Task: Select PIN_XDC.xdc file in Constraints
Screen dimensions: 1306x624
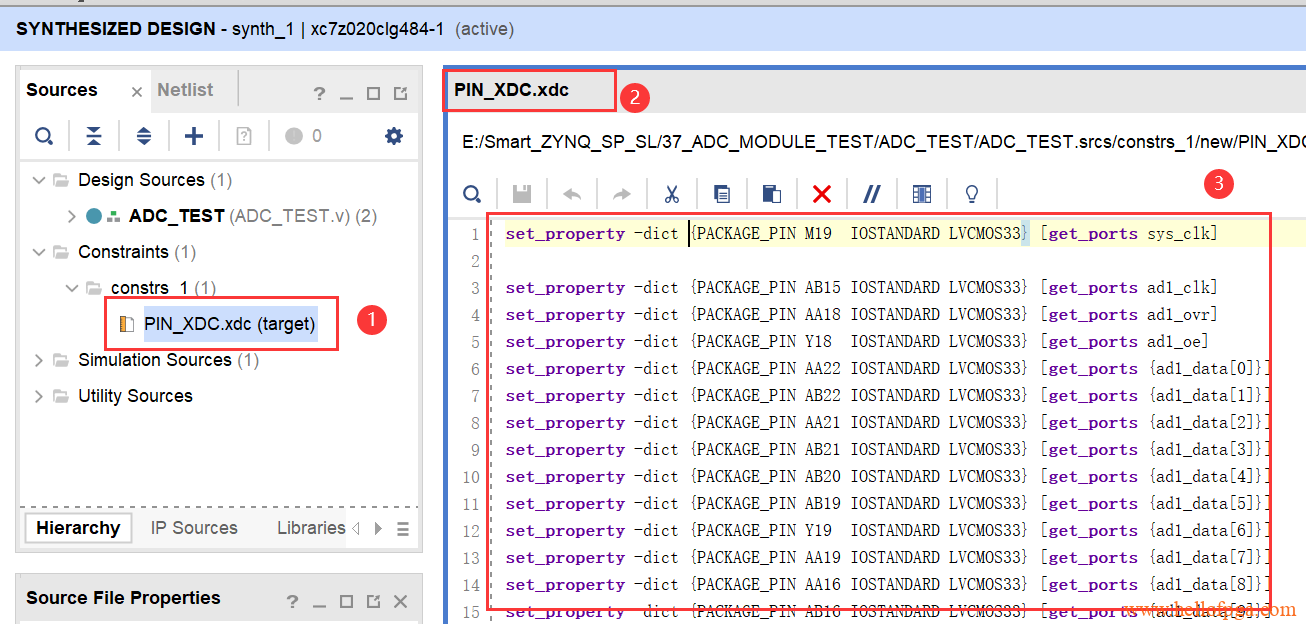Action: 229,324
